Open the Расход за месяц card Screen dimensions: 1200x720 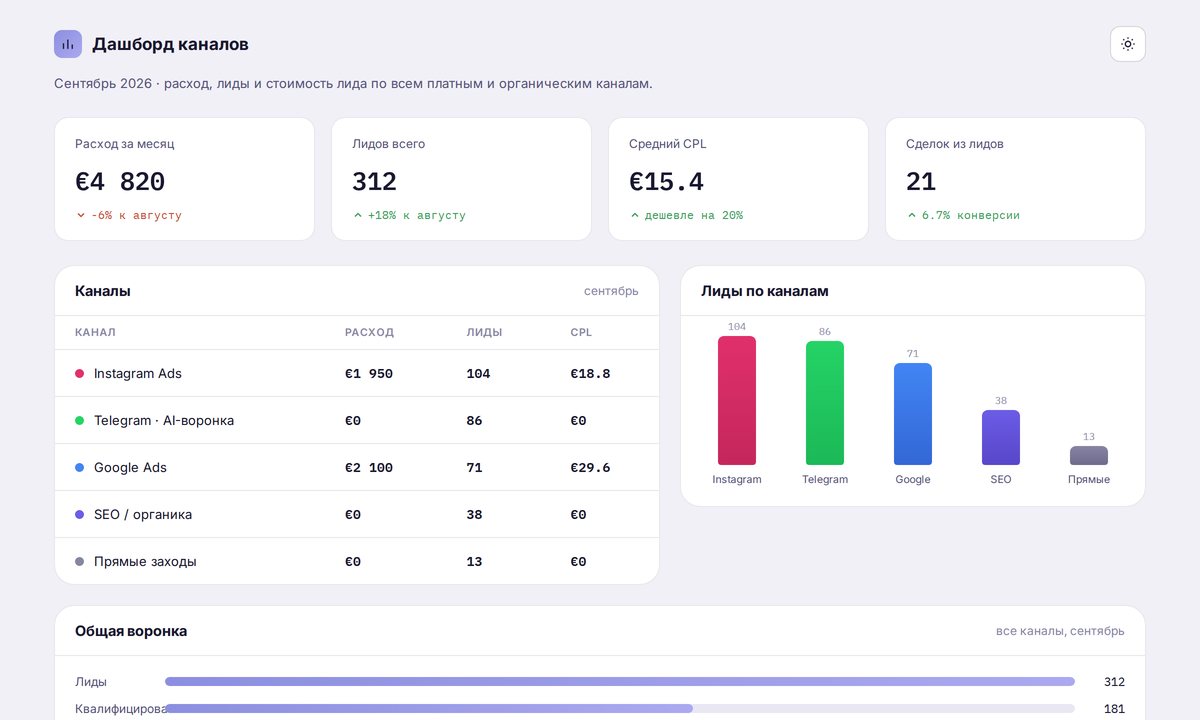pos(184,179)
